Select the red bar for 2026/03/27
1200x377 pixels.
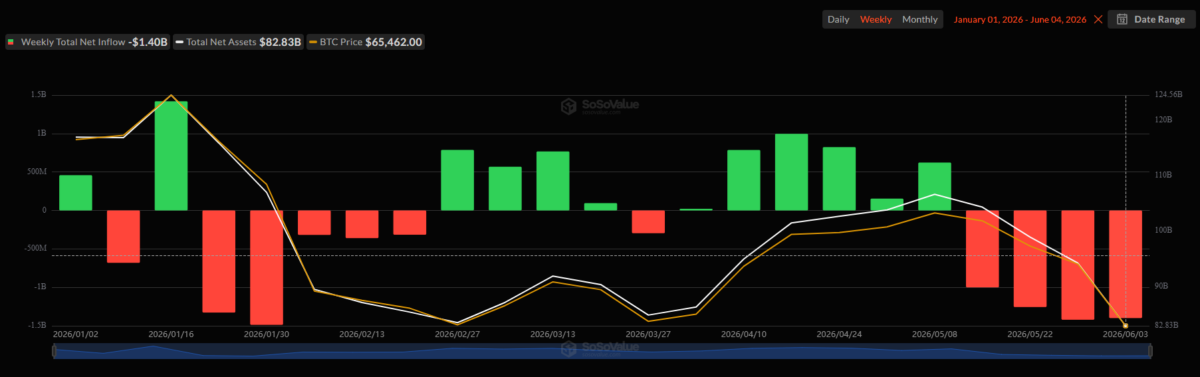[648, 222]
